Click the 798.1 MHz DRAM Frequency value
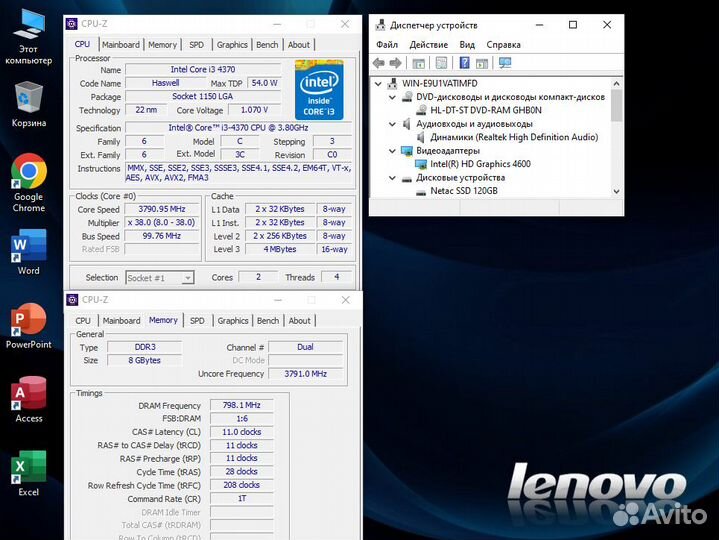719x540 pixels. [x=242, y=405]
